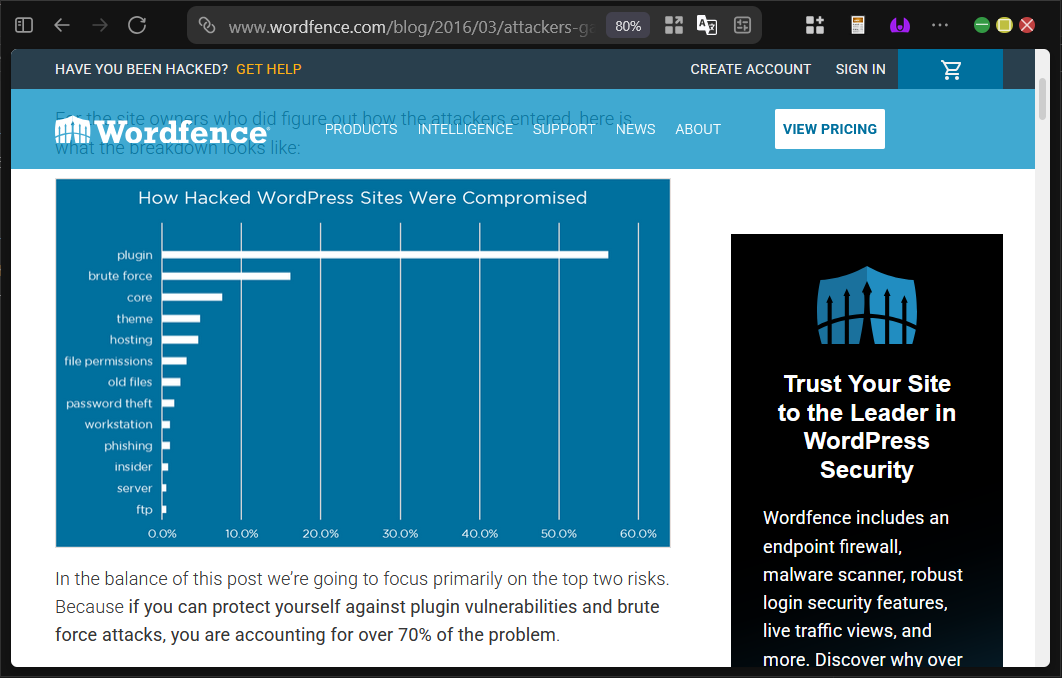Go forward to the next page
The height and width of the screenshot is (678, 1062).
click(100, 26)
